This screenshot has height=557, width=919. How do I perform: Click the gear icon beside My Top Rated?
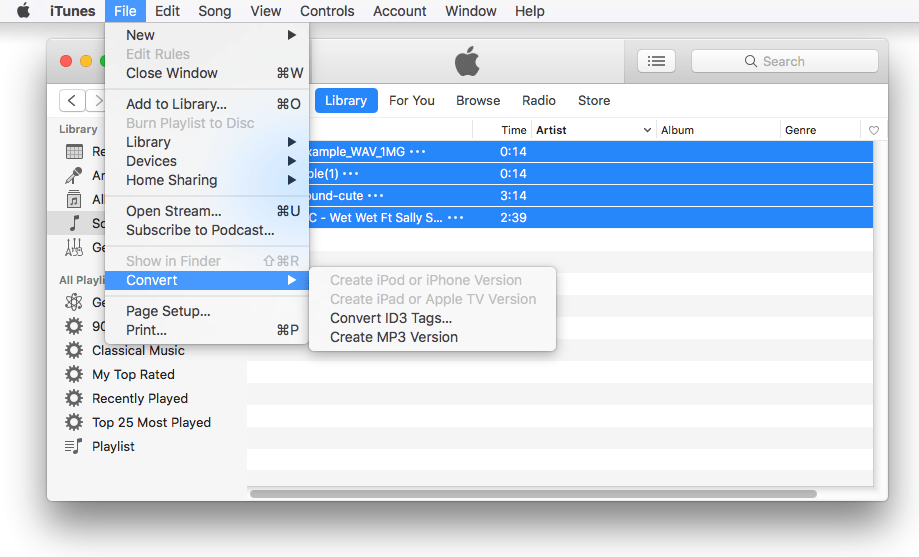pyautogui.click(x=74, y=374)
